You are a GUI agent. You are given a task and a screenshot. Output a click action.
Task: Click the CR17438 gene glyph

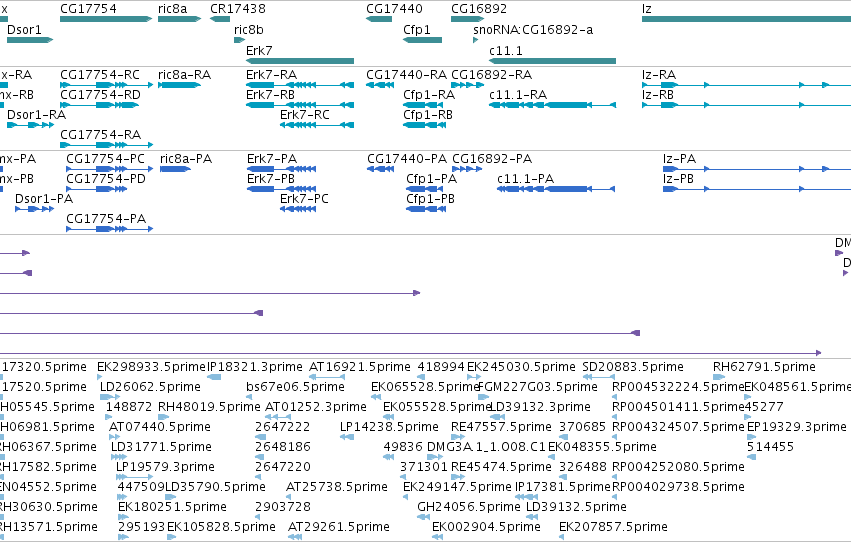pyautogui.click(x=220, y=19)
